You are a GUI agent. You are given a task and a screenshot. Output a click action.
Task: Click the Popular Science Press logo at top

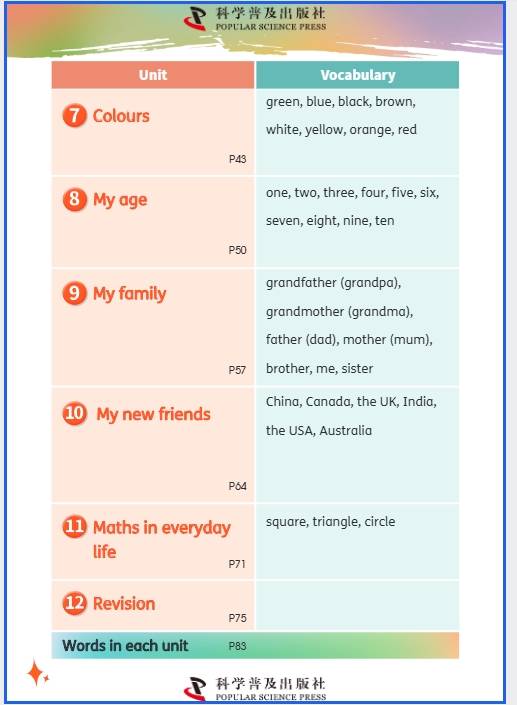pos(255,19)
